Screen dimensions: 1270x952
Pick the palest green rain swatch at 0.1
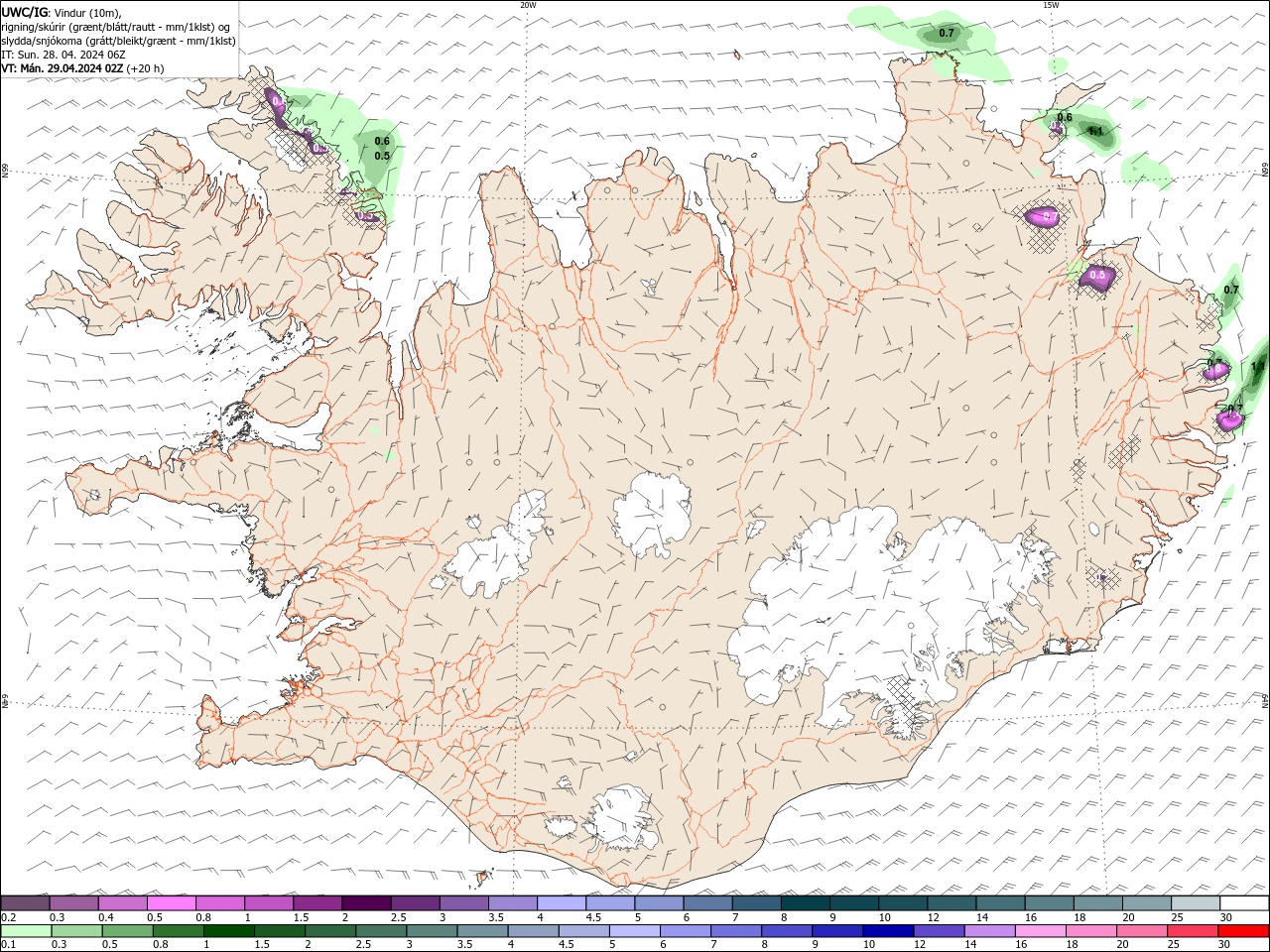click(27, 931)
